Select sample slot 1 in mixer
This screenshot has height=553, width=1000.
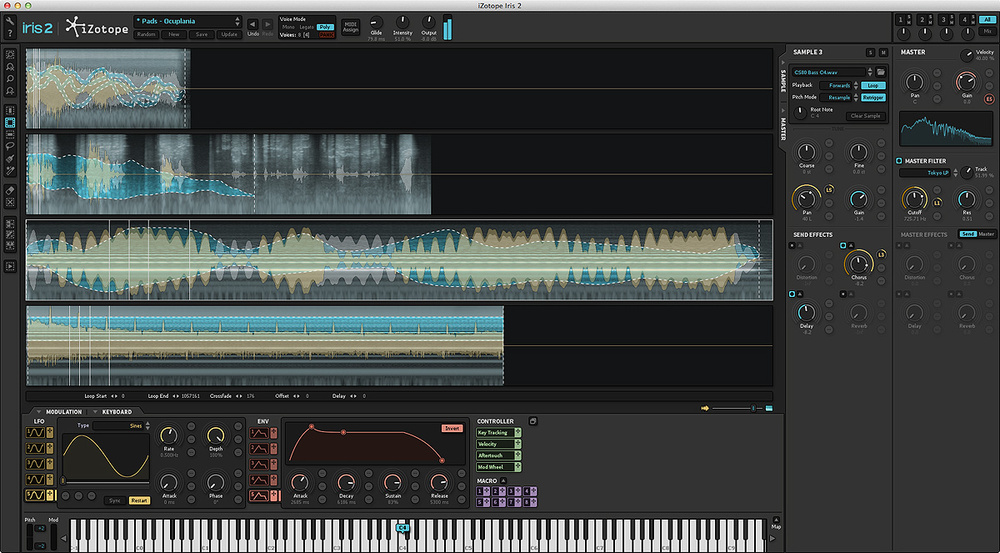901,20
